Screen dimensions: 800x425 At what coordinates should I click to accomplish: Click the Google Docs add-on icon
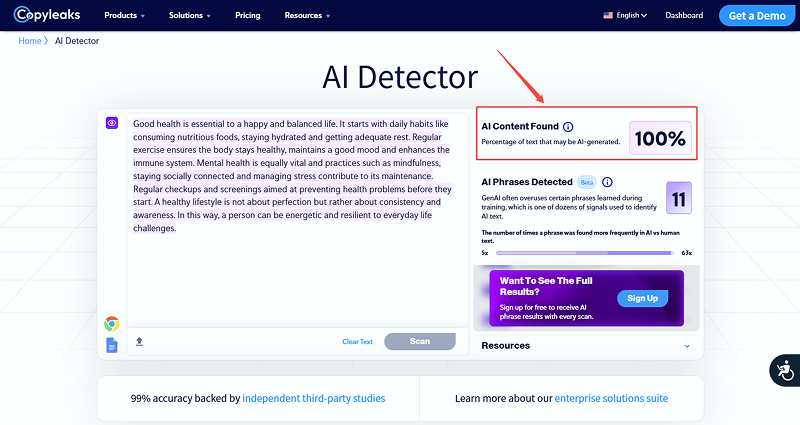click(x=112, y=345)
